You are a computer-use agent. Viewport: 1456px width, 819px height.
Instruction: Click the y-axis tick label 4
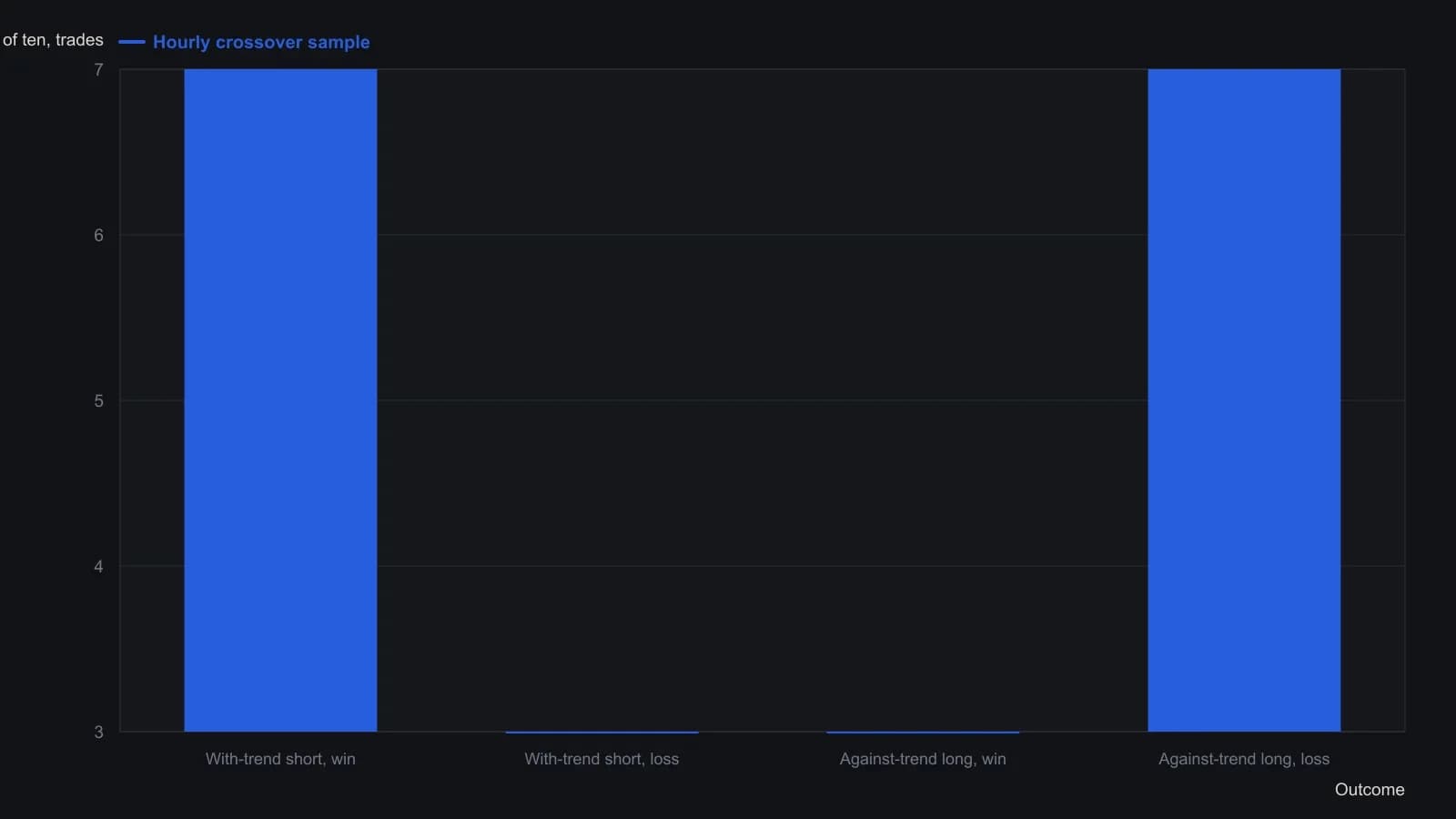pos(98,567)
